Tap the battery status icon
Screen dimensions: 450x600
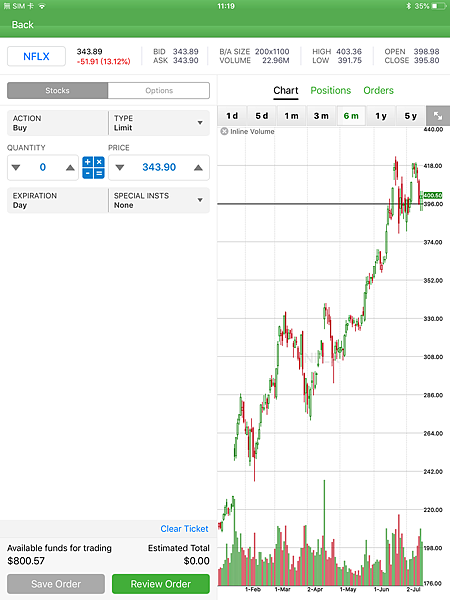click(x=439, y=6)
